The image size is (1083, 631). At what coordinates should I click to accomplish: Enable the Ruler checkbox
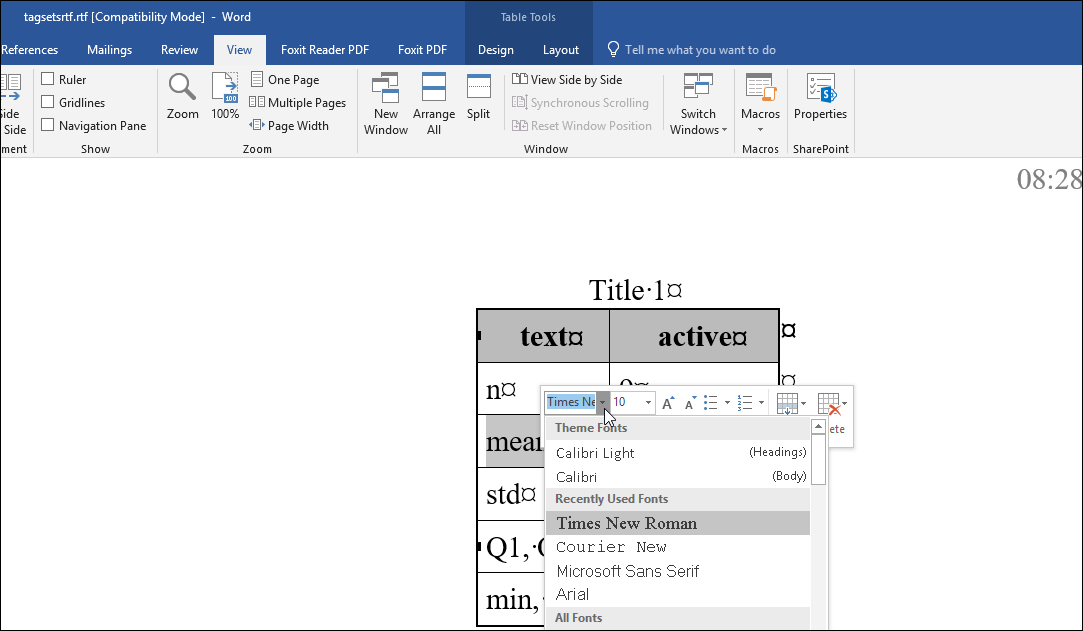tap(47, 78)
